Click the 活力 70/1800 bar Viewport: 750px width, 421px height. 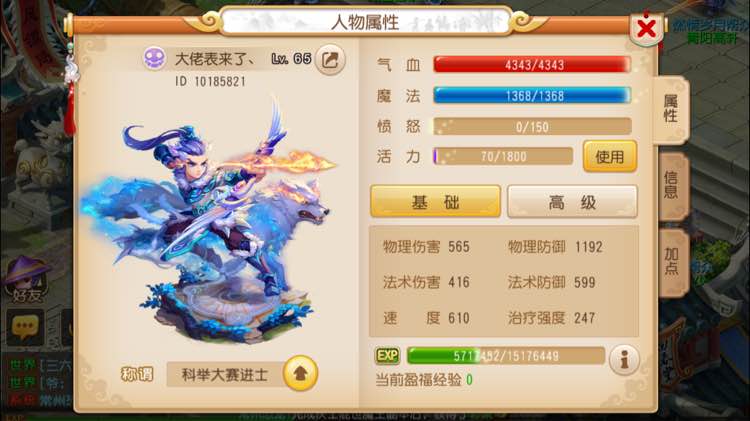[x=503, y=156]
